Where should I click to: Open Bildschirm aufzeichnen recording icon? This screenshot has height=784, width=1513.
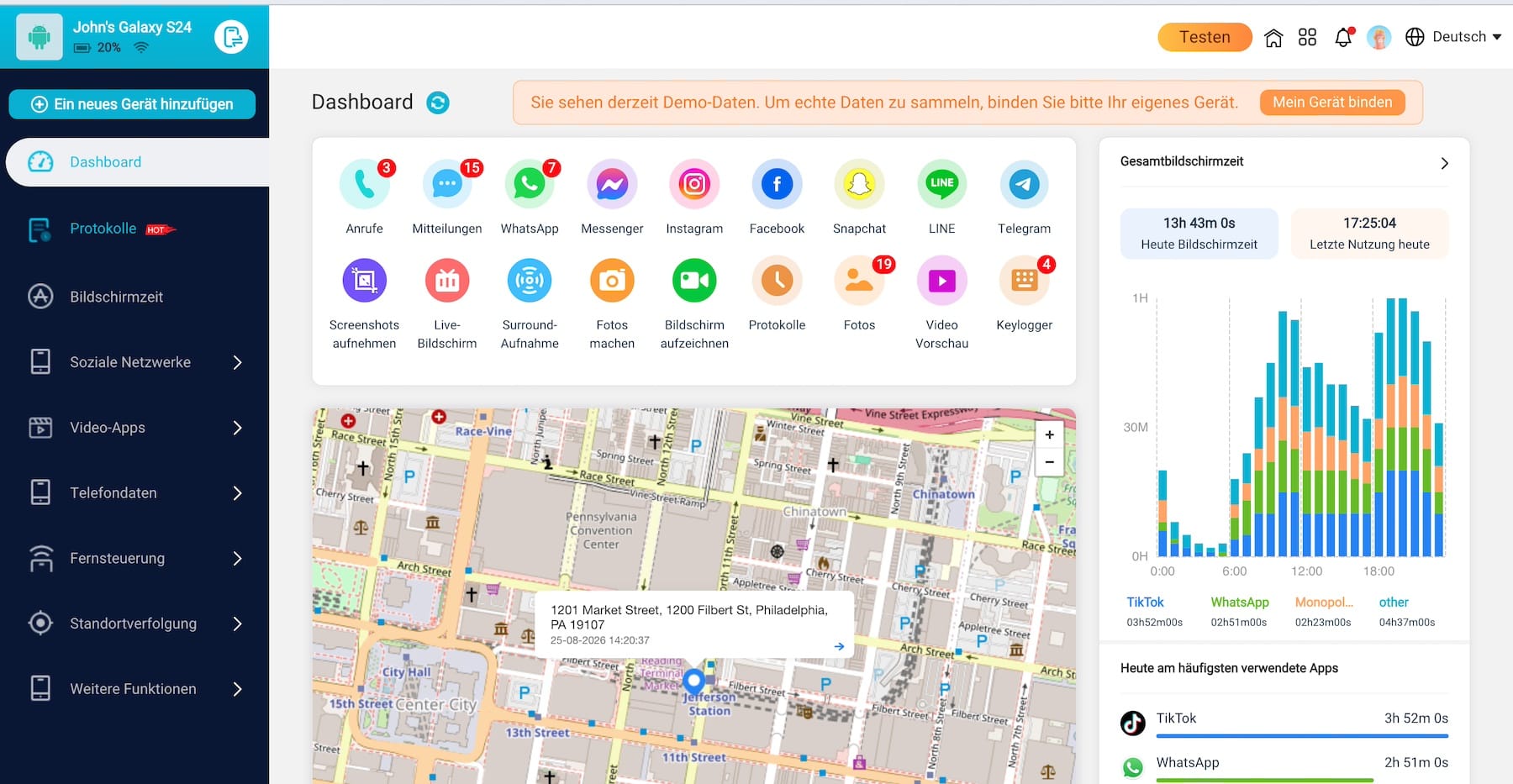[x=694, y=281]
